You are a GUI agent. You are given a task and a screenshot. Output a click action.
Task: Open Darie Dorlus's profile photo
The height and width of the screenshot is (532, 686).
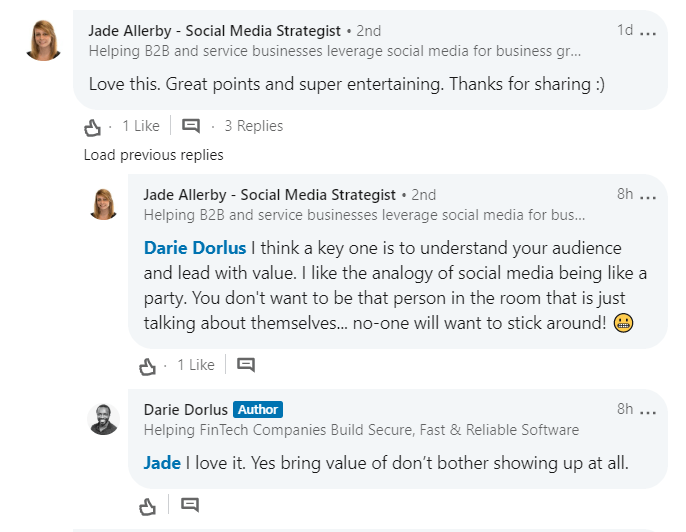tap(103, 419)
